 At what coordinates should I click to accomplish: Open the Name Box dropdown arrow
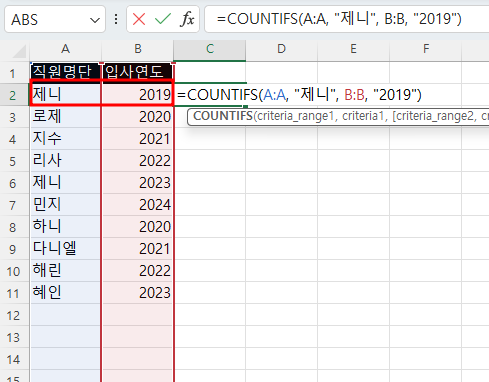tap(95, 20)
